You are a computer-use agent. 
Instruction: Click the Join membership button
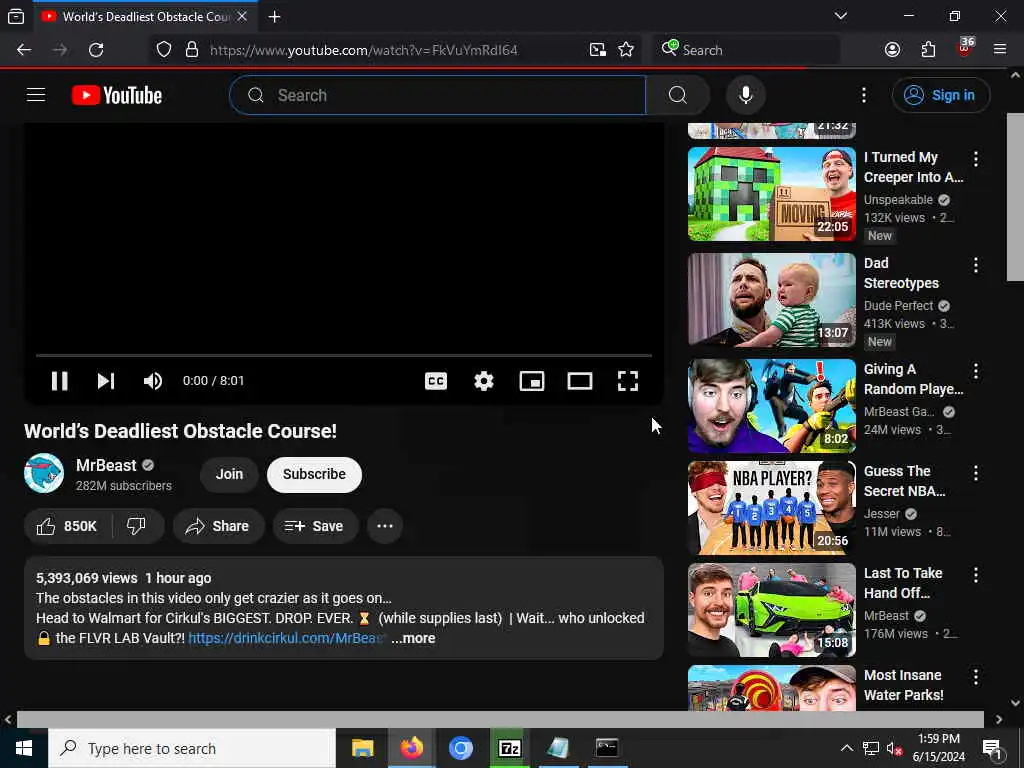click(229, 474)
